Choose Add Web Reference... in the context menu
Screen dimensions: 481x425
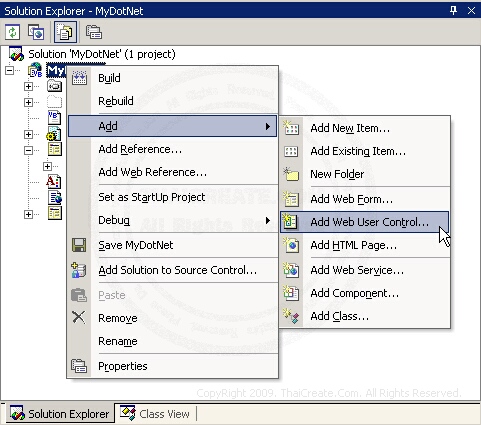pos(173,172)
